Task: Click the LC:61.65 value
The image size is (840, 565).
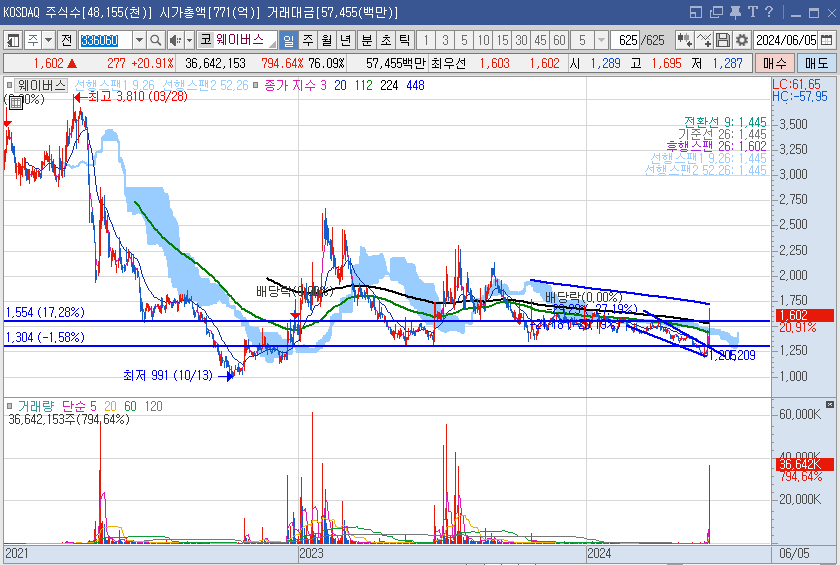Action: pos(796,84)
